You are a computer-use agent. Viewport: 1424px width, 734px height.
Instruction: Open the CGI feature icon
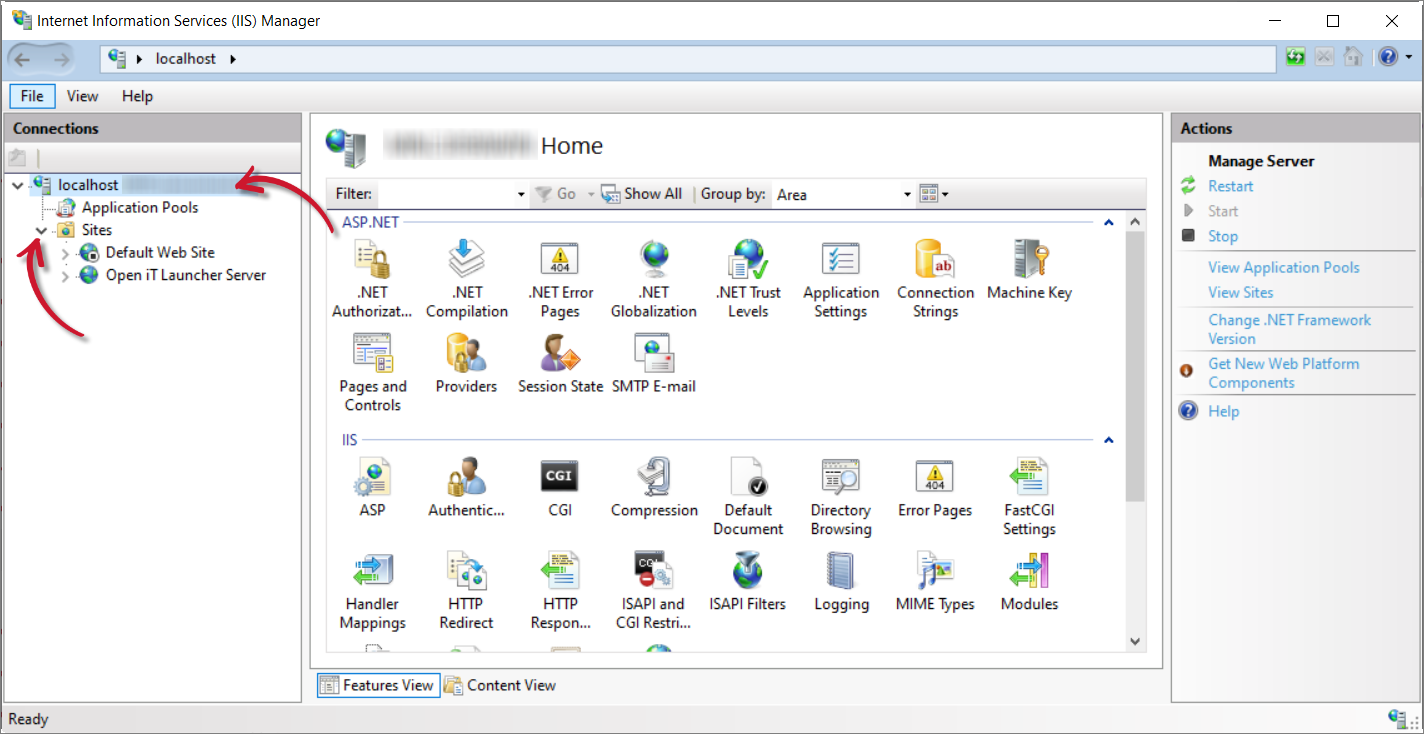[560, 478]
